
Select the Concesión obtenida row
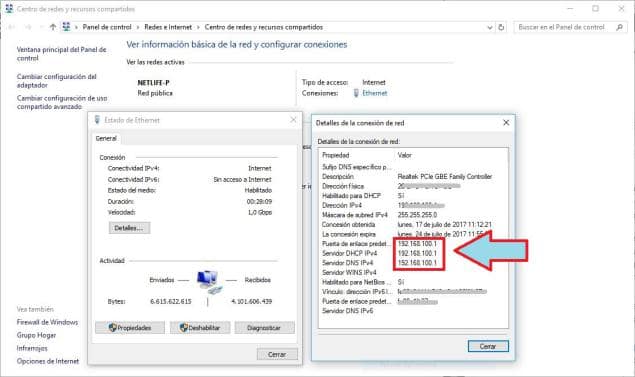tap(413, 224)
